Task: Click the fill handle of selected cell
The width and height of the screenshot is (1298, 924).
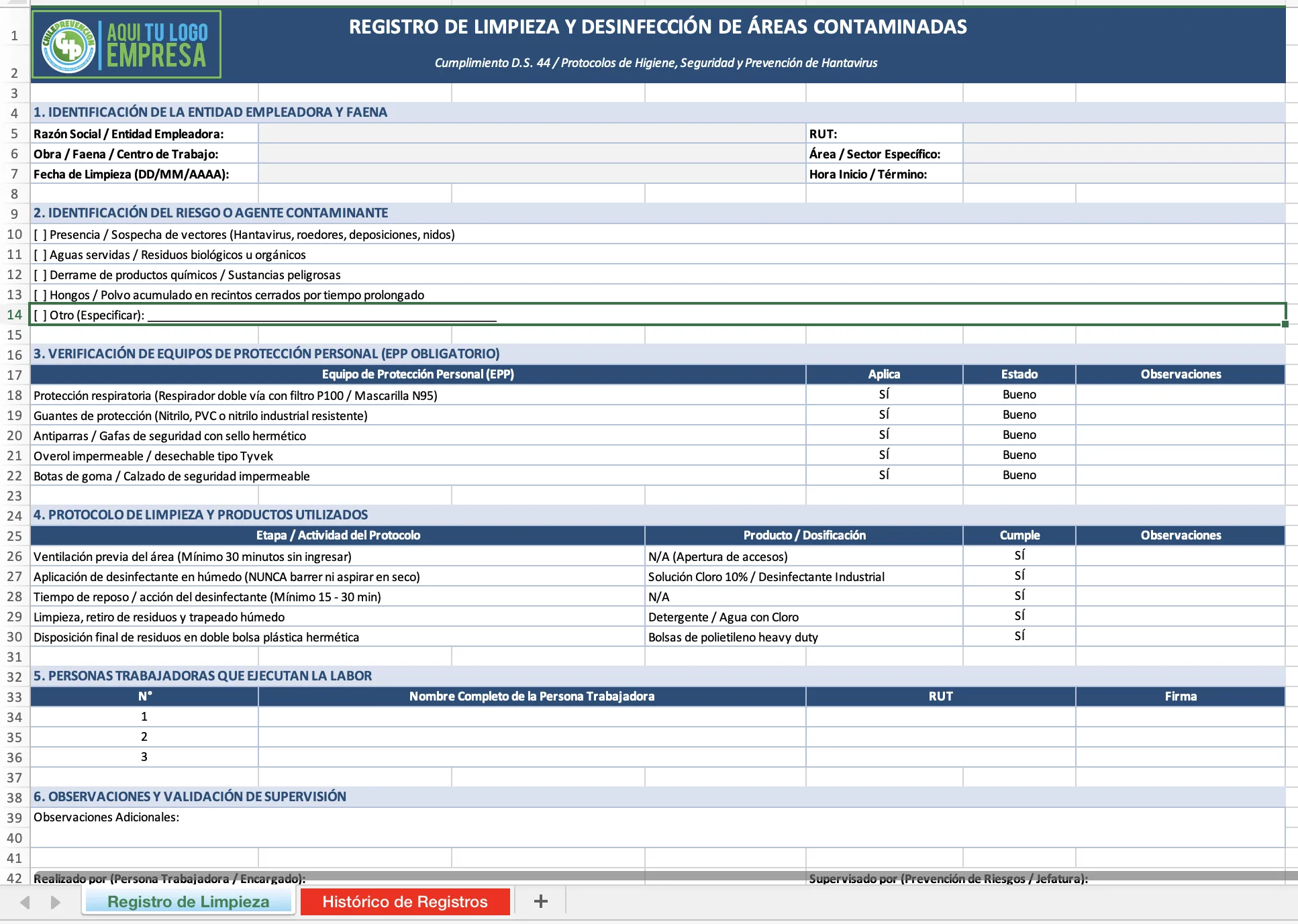Action: 1285,324
